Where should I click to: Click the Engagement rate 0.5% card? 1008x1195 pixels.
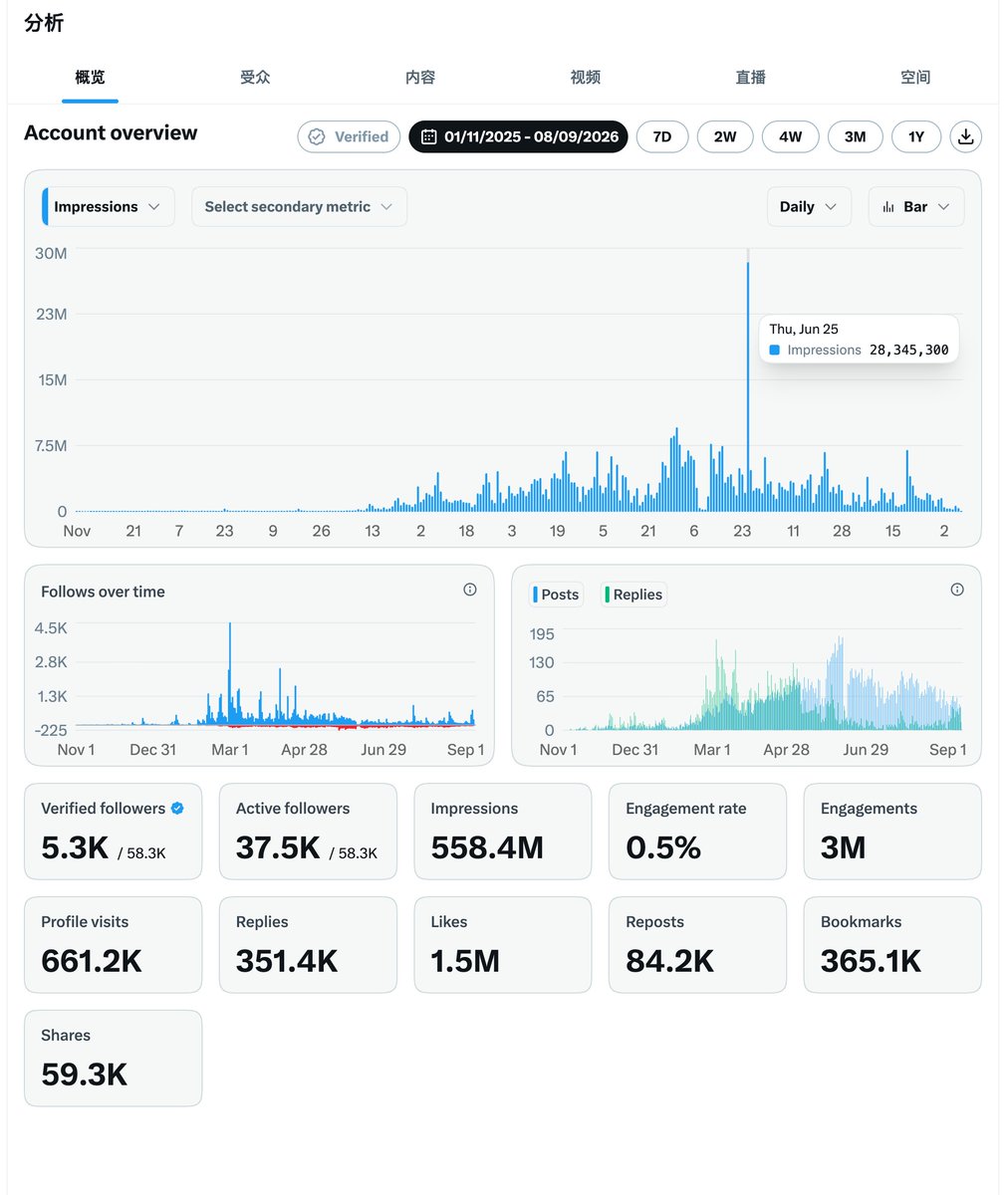point(697,832)
